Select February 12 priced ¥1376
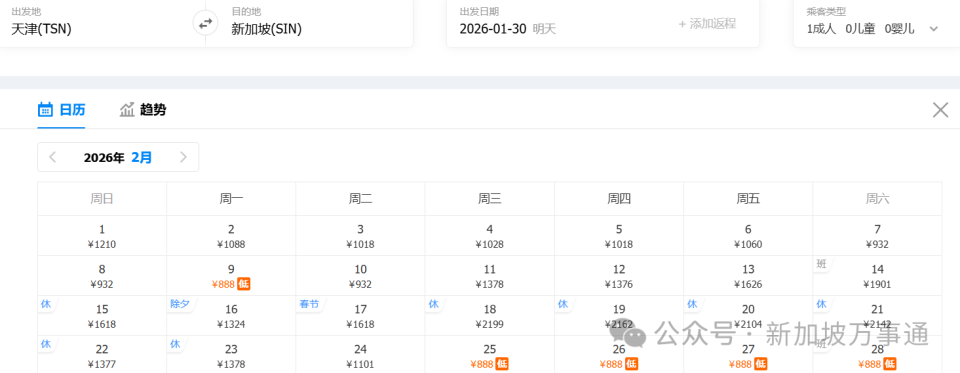960x373 pixels. click(x=619, y=276)
